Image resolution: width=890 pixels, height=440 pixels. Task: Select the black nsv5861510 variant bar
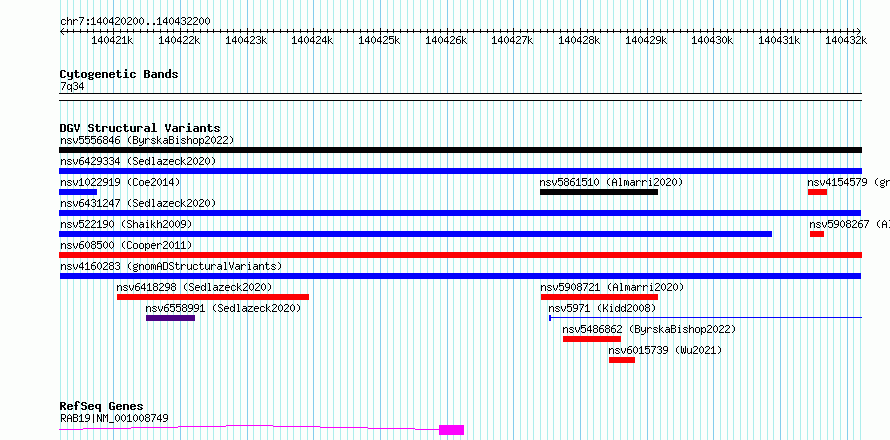click(x=599, y=192)
